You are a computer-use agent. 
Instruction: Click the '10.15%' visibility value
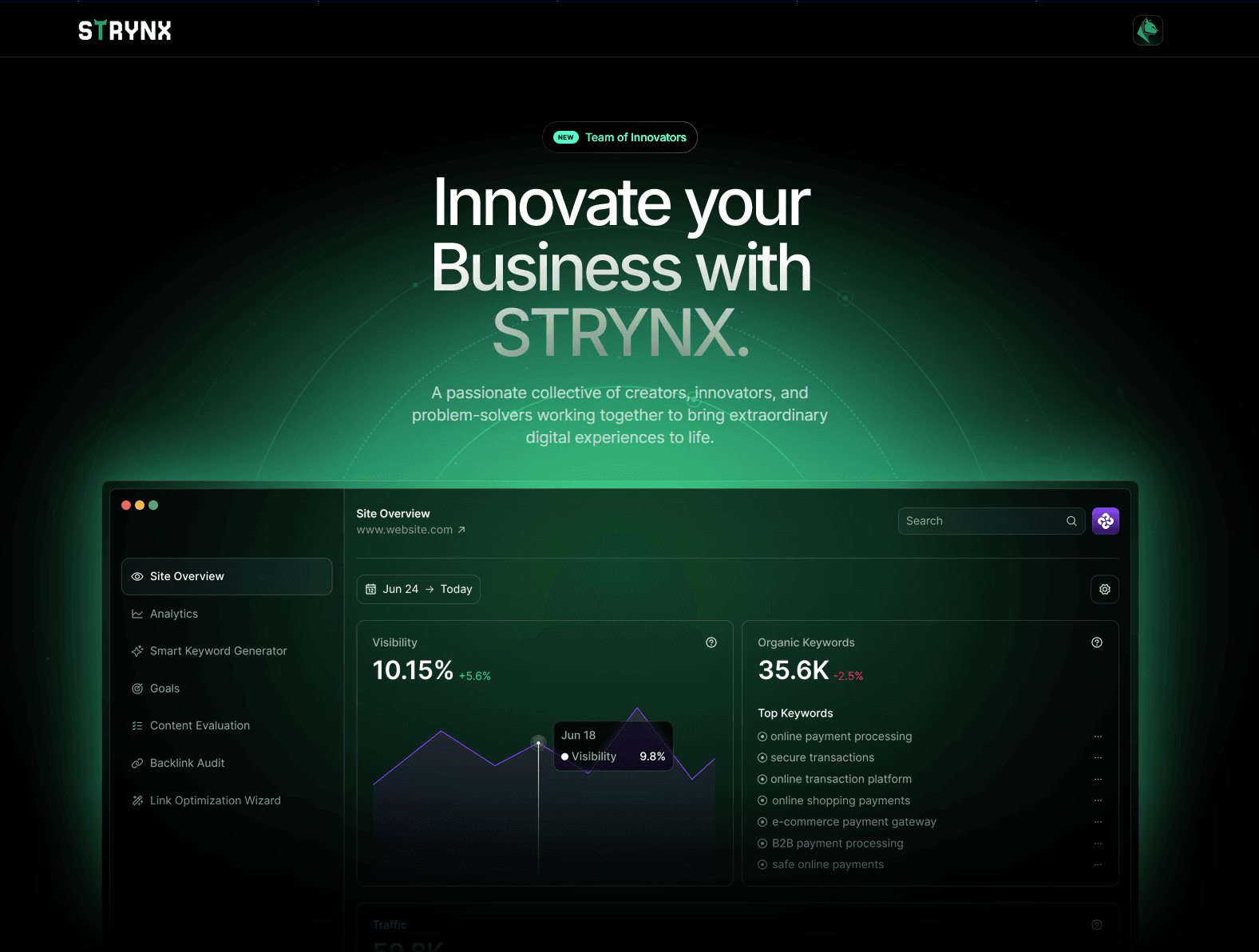413,670
